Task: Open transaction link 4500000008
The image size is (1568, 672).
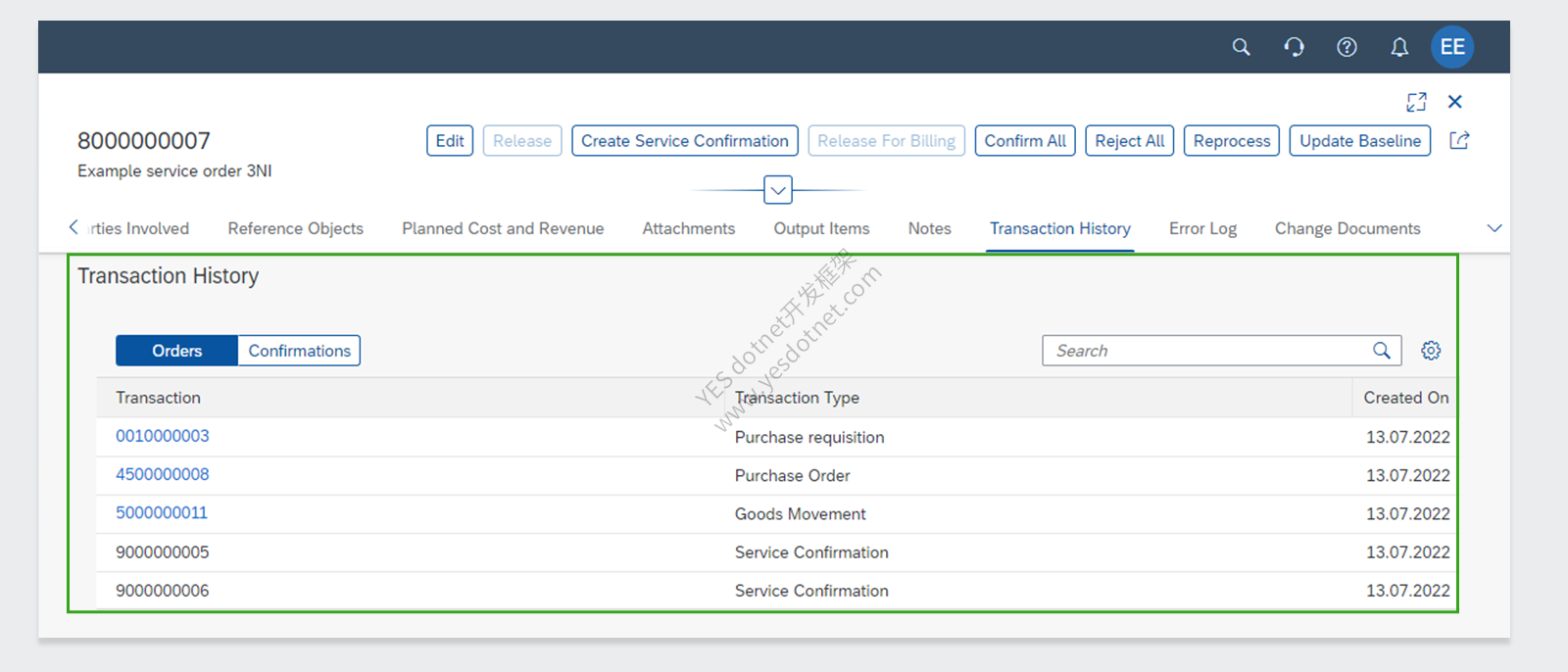Action: [163, 474]
